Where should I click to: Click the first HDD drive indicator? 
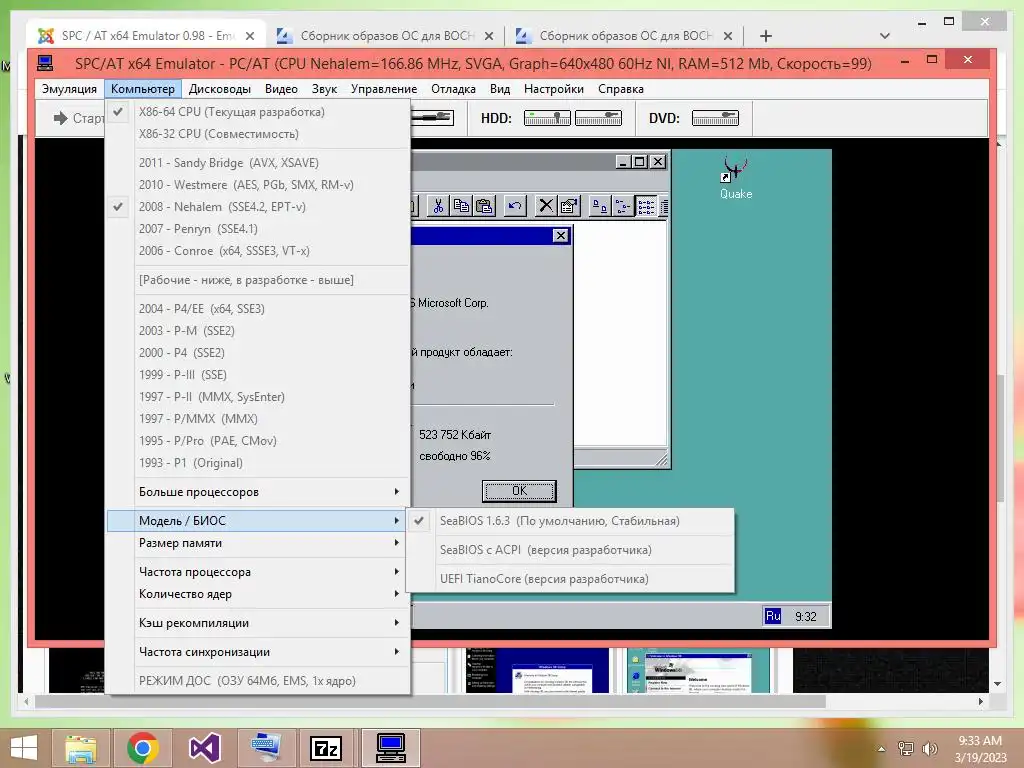click(547, 118)
